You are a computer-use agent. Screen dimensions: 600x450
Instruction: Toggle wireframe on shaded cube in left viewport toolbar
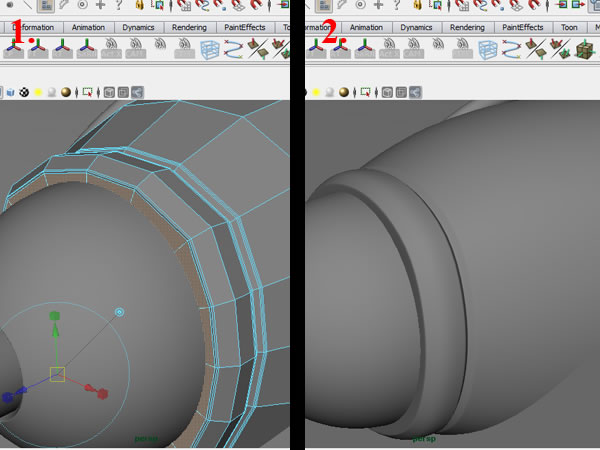[x=10, y=92]
